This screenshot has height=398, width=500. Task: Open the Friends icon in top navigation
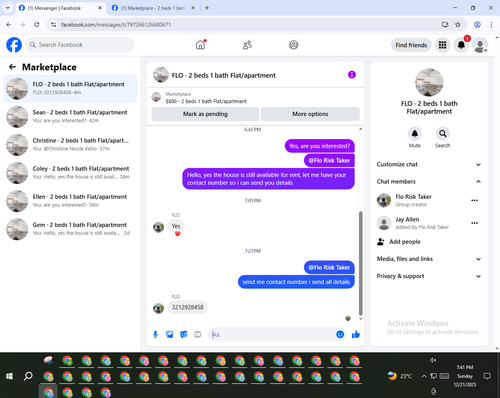click(247, 45)
